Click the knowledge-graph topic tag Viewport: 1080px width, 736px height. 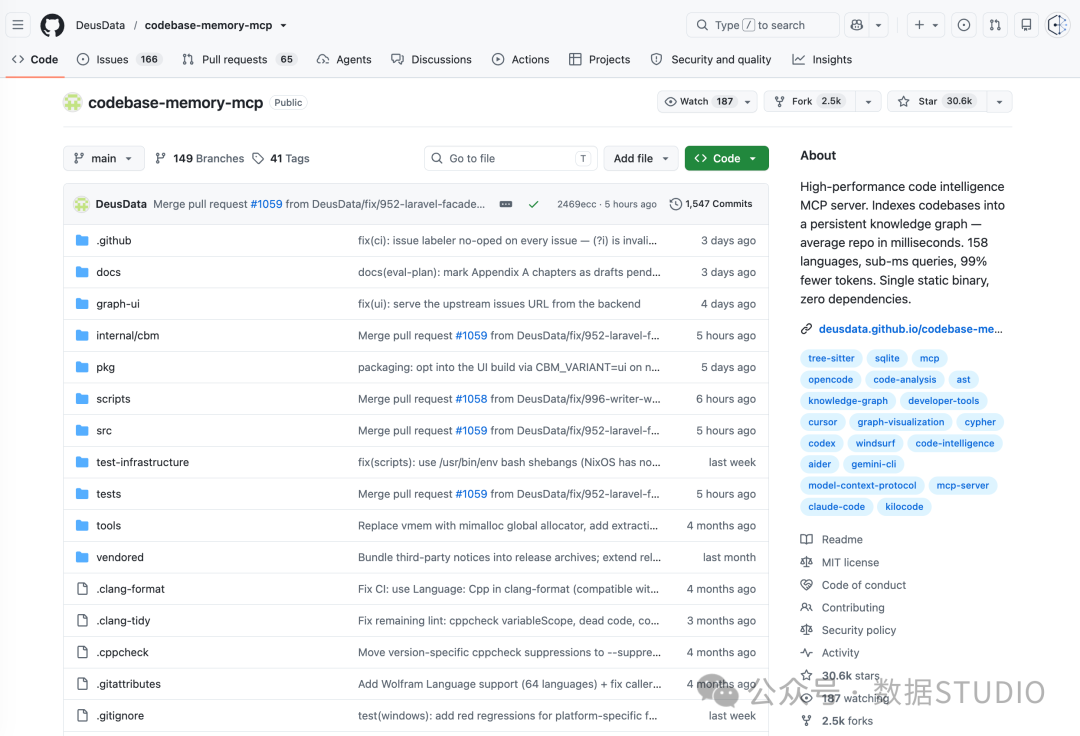click(847, 401)
